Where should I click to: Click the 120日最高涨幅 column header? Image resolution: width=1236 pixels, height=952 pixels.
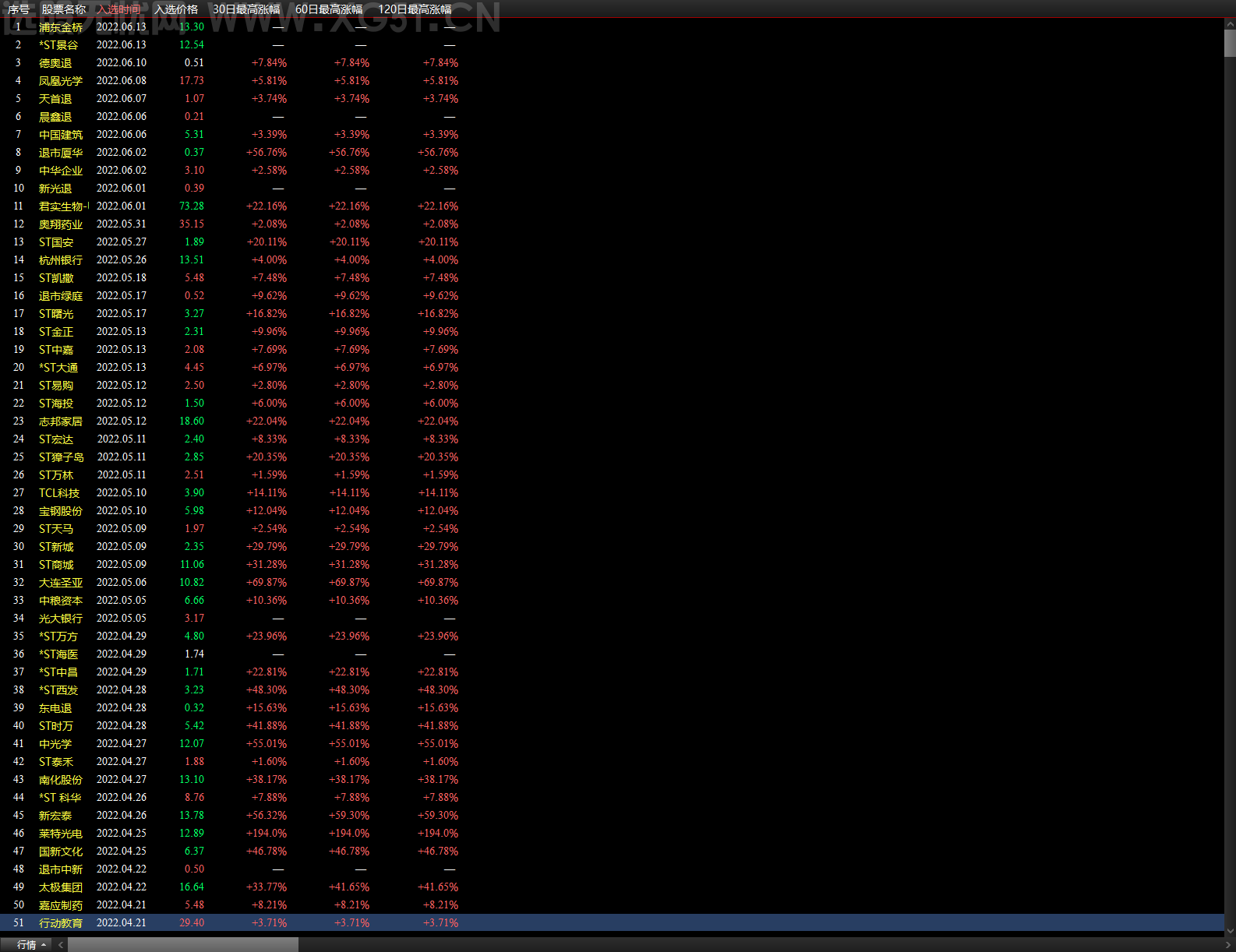click(415, 9)
